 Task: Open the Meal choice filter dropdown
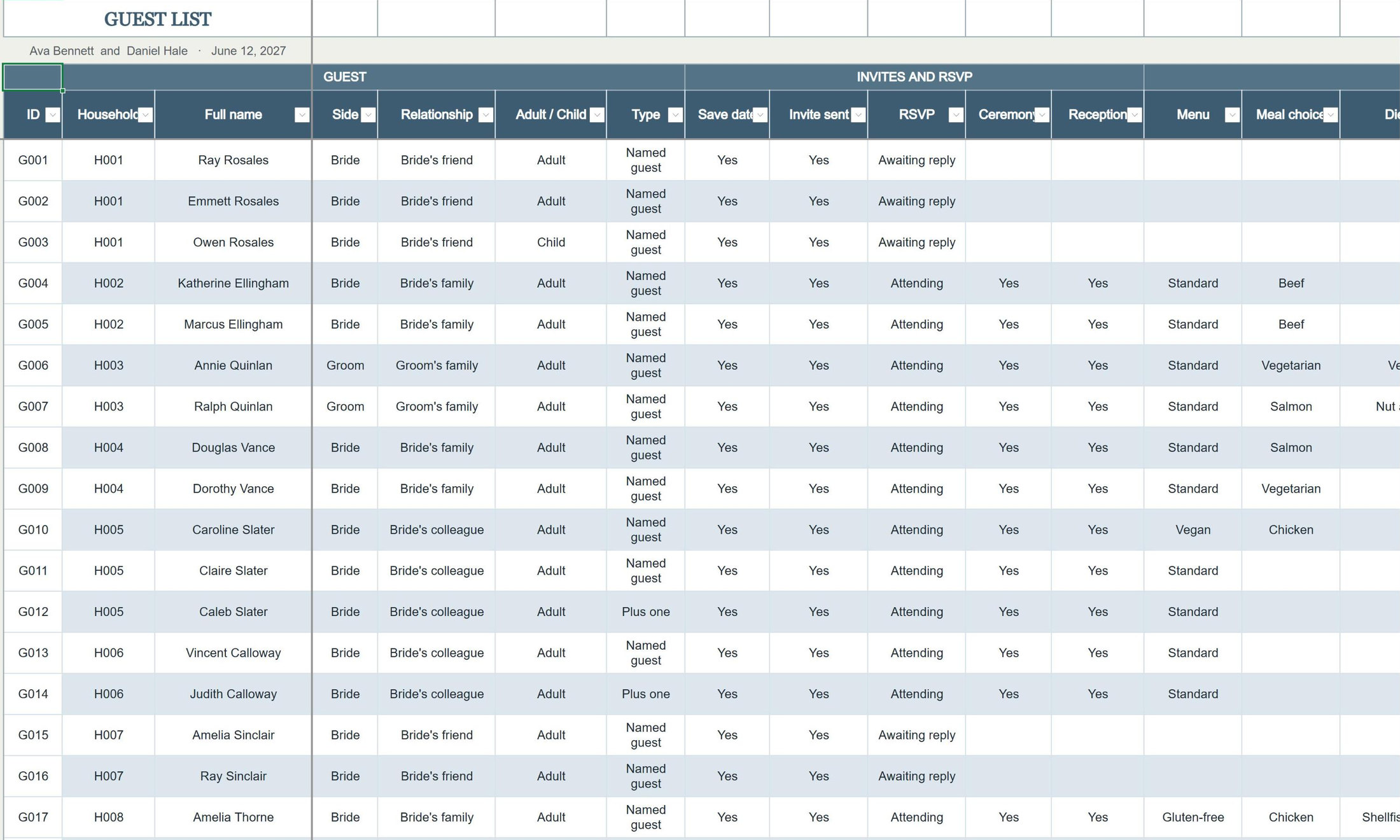click(x=1331, y=115)
